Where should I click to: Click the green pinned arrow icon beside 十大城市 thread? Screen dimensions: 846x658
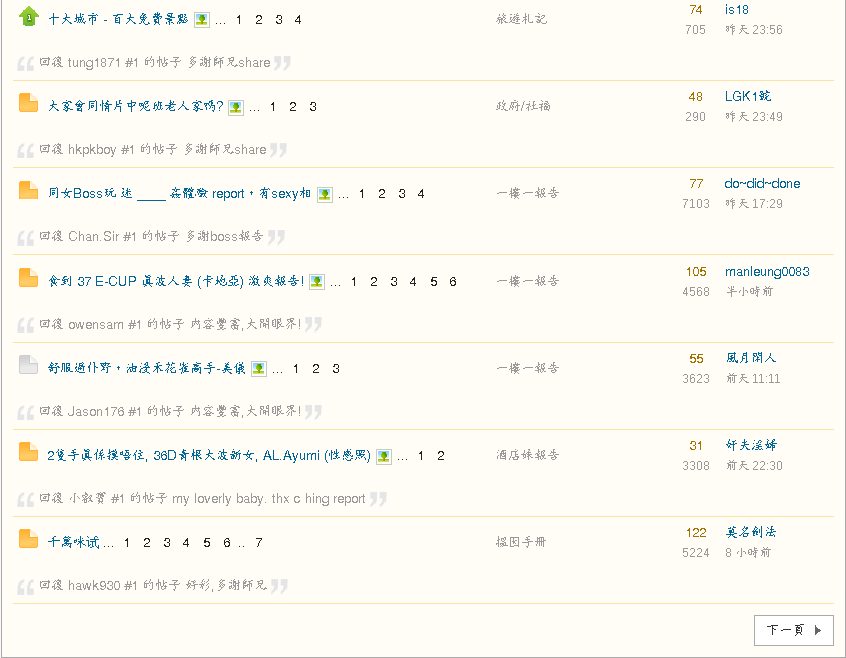click(x=27, y=17)
